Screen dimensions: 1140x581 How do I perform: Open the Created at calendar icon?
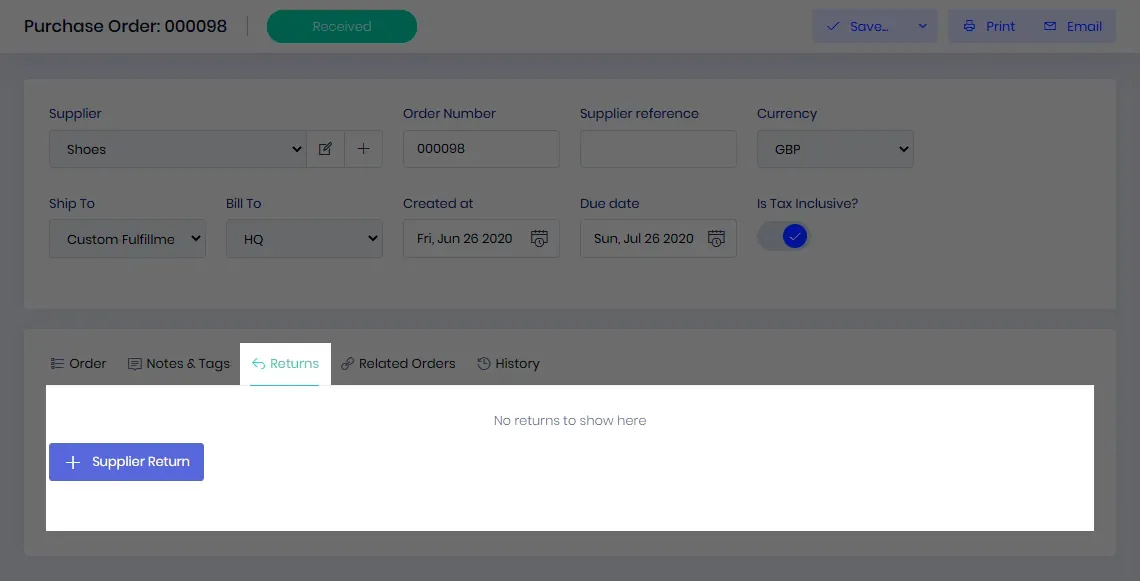click(539, 239)
